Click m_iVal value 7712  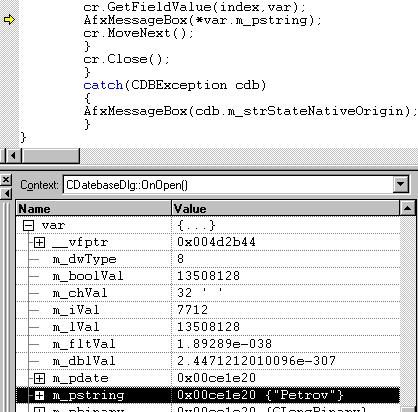(192, 310)
